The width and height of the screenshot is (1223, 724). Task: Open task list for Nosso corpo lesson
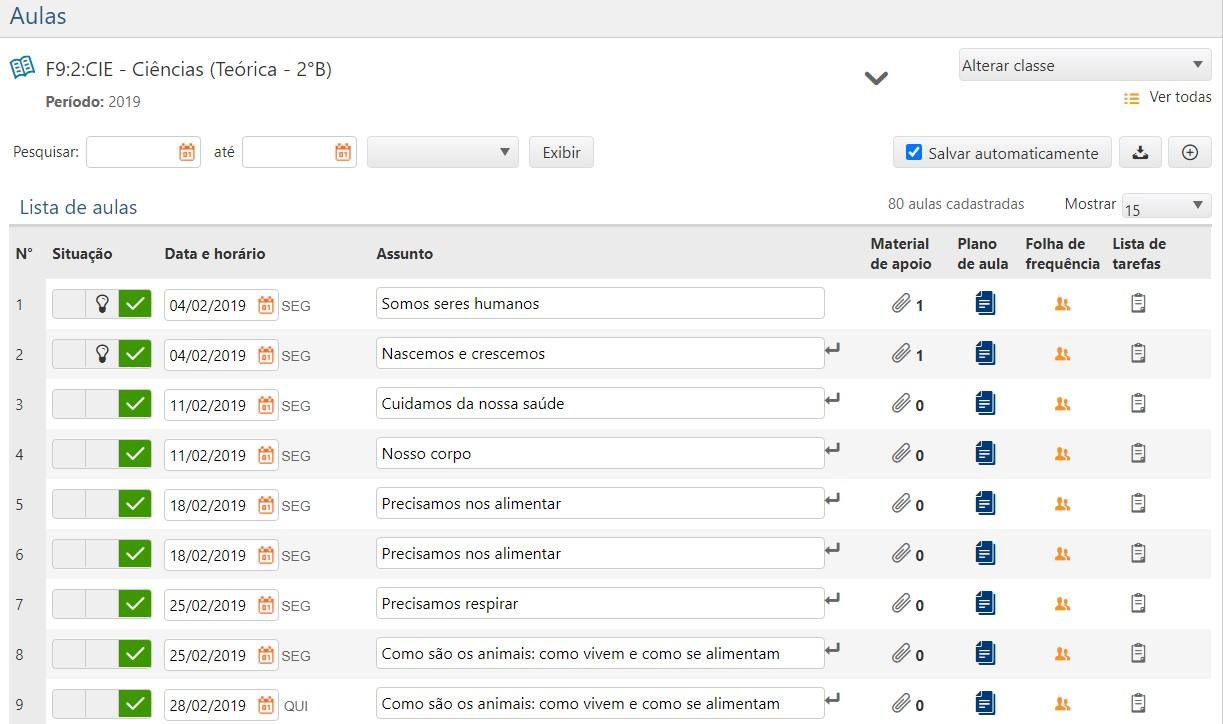point(1138,453)
